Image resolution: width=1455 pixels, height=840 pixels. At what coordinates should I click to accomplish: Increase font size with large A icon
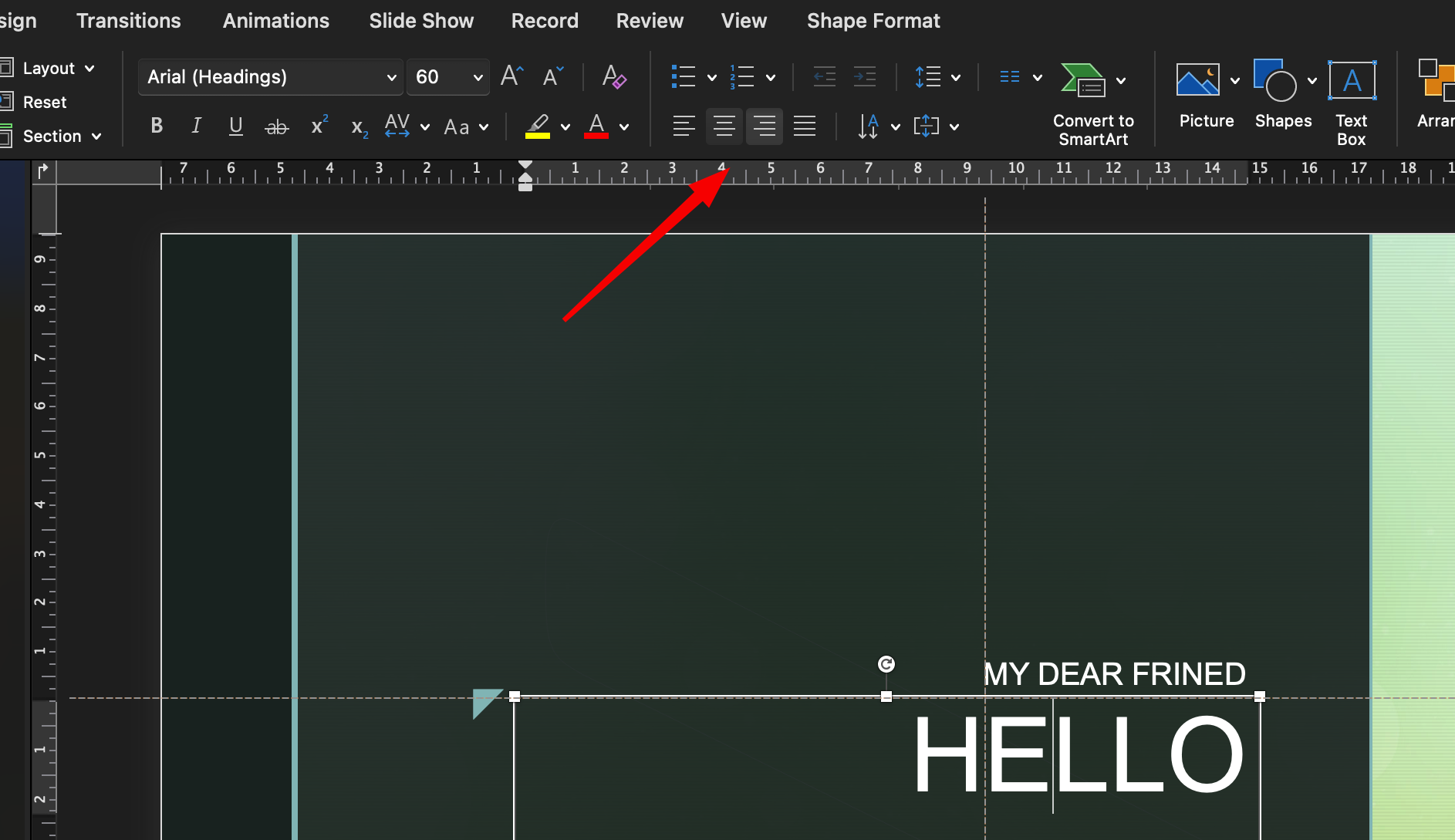pyautogui.click(x=511, y=76)
